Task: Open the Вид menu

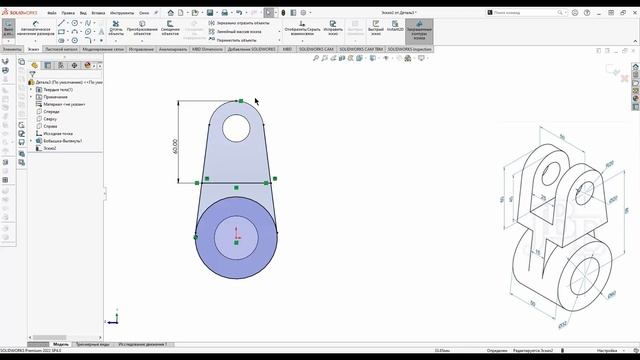Action: click(x=83, y=13)
